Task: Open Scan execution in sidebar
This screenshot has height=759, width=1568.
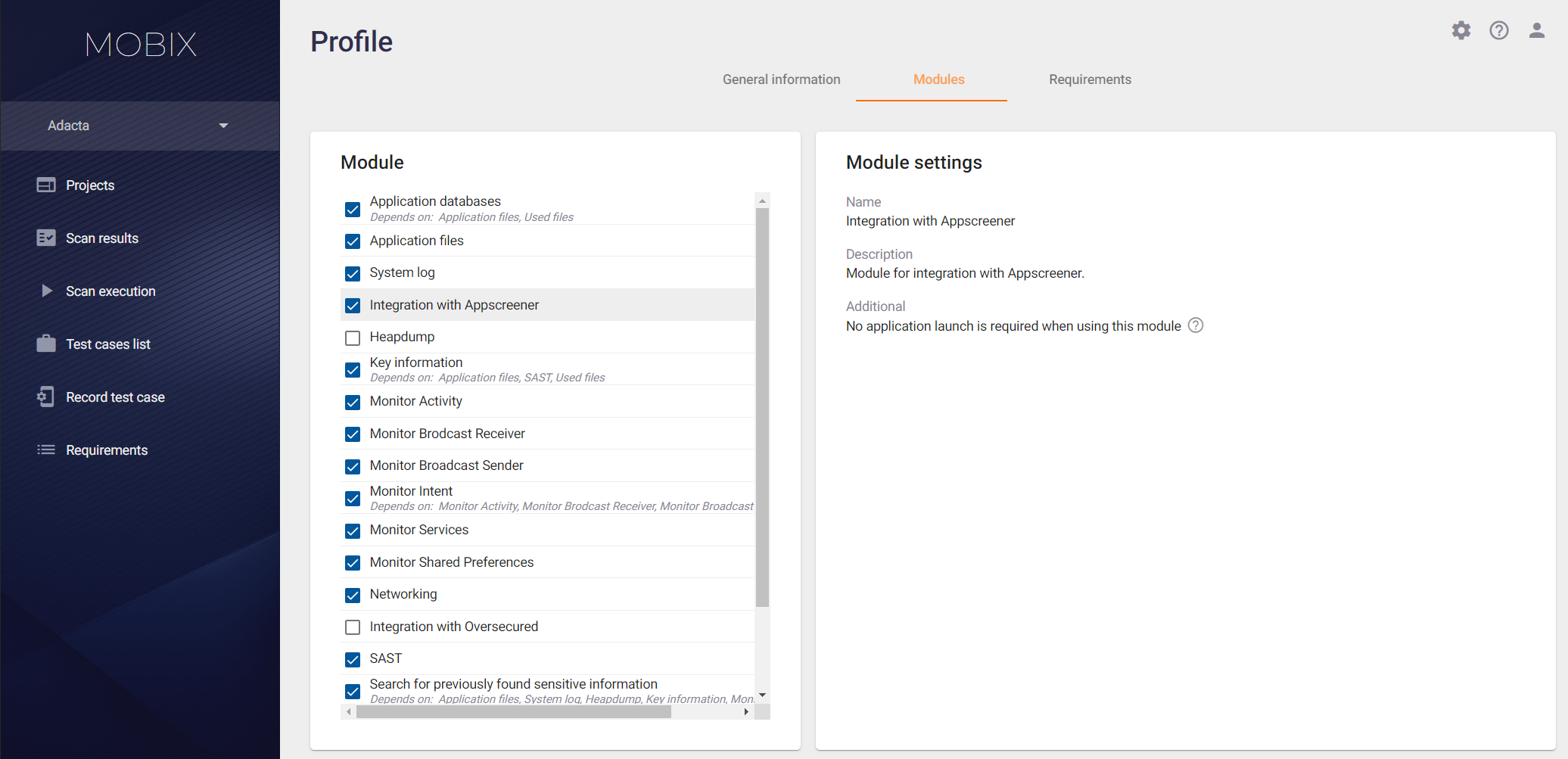Action: [110, 291]
